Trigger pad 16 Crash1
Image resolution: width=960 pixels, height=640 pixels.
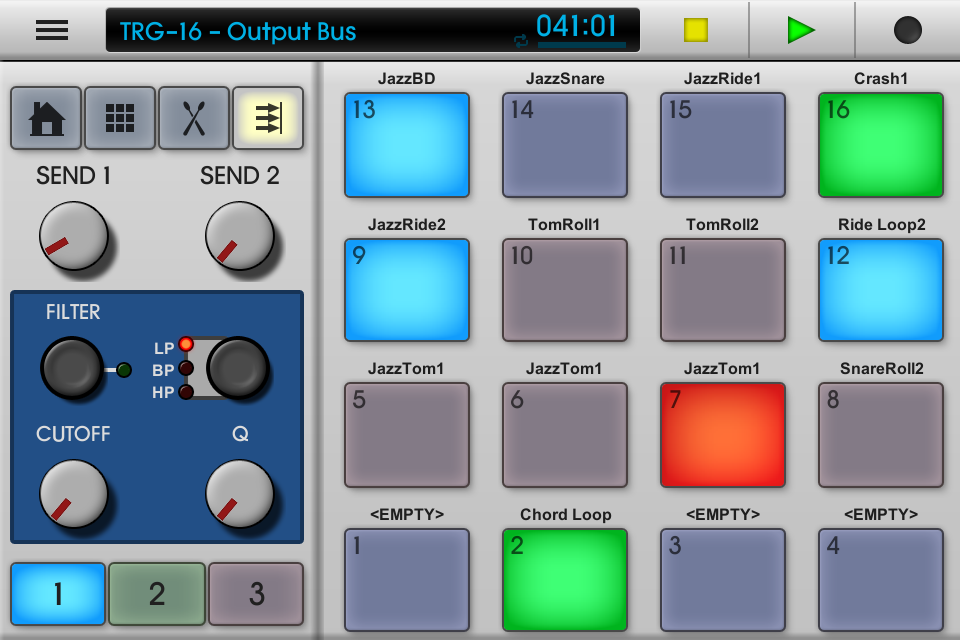(x=881, y=145)
